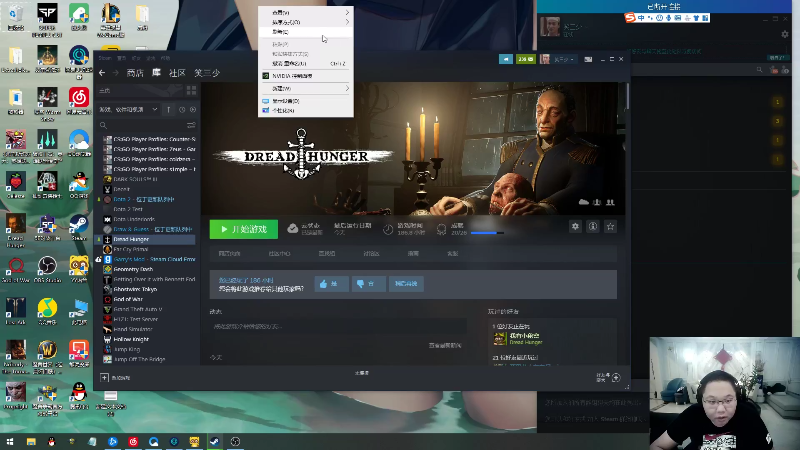
Task: Open collections grid view icon in library sidebar
Action: 191,90
